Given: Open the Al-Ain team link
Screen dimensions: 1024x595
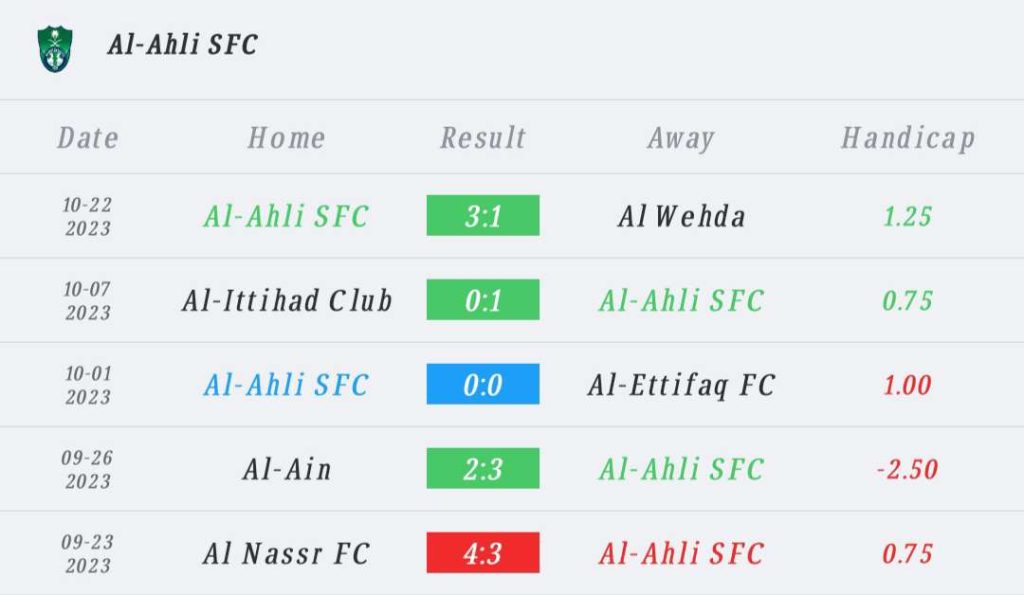Looking at the screenshot, I should tap(287, 469).
